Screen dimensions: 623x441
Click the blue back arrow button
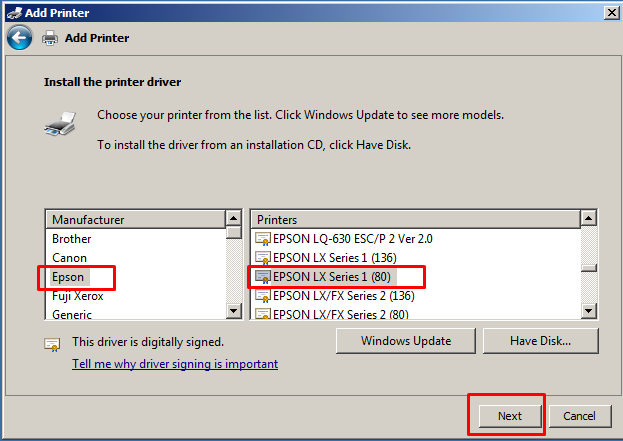pos(19,38)
